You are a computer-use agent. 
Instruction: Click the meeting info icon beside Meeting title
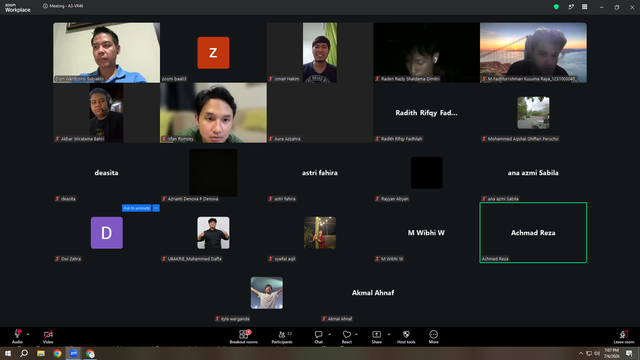[45, 6]
